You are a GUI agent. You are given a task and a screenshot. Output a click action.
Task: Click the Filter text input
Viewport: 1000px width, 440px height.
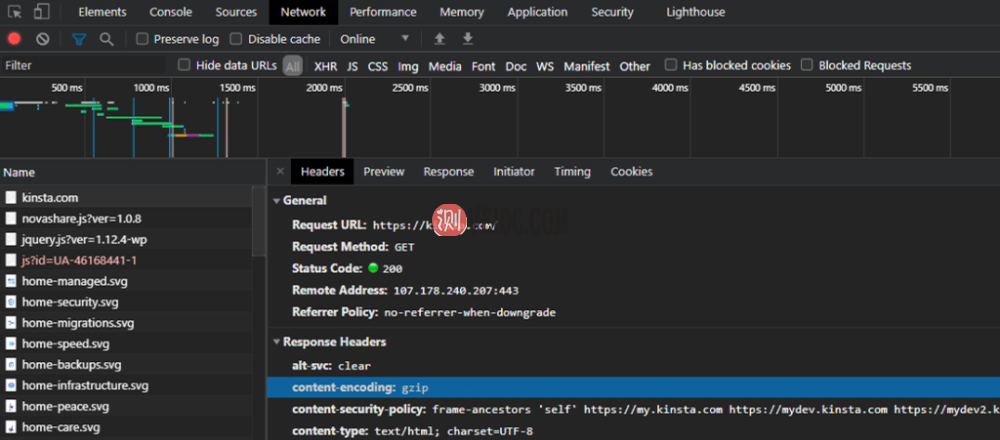coord(83,65)
